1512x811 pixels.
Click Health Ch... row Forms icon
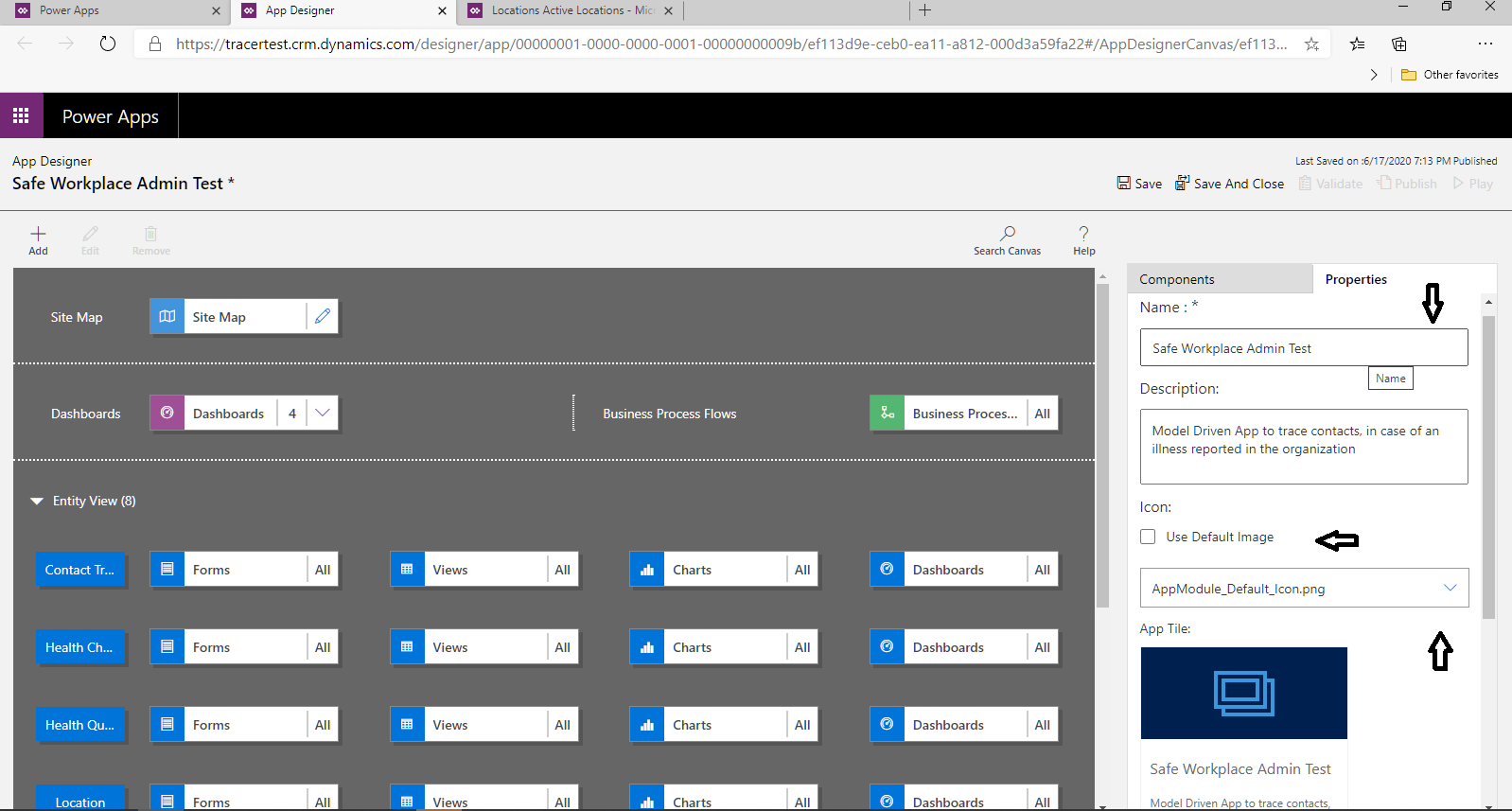click(x=167, y=646)
